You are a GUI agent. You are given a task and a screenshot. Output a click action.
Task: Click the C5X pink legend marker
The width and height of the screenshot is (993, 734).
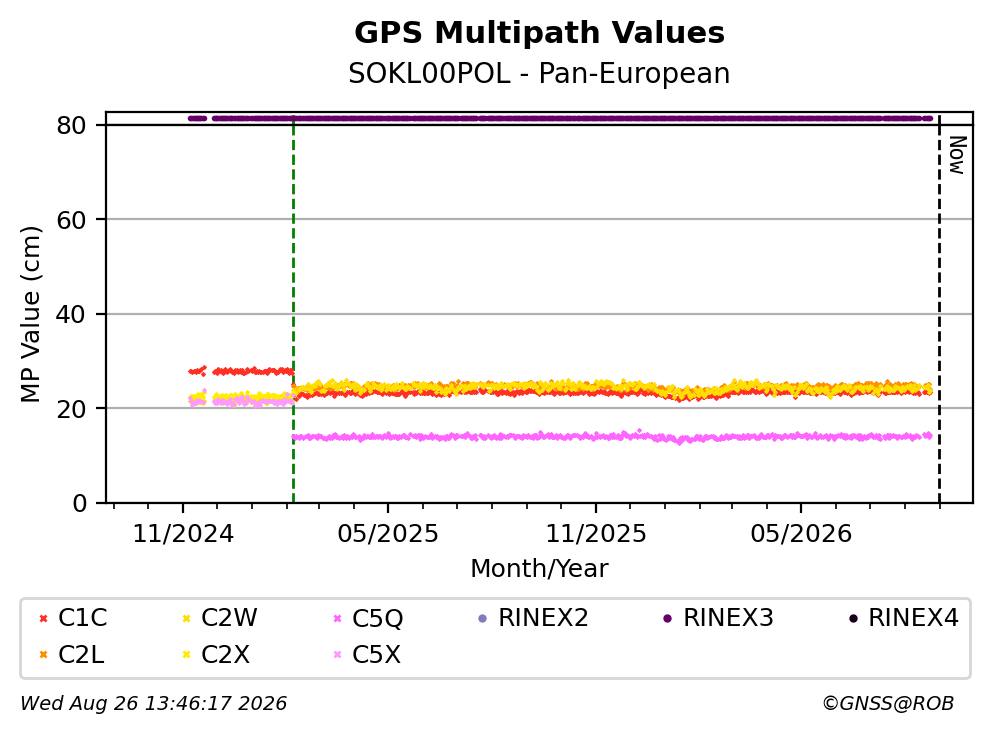[x=338, y=655]
